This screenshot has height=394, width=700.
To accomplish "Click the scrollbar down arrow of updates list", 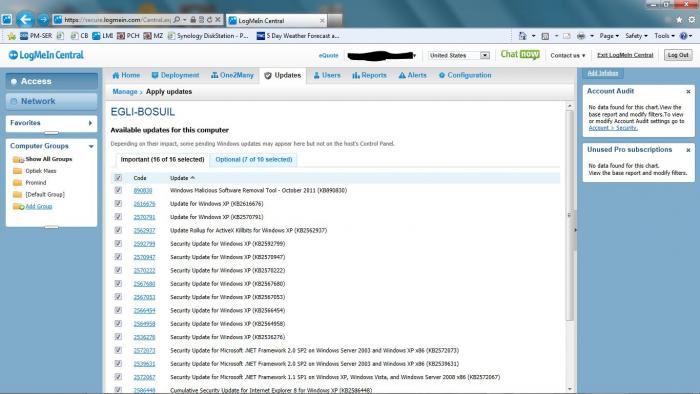I will click(570, 389).
